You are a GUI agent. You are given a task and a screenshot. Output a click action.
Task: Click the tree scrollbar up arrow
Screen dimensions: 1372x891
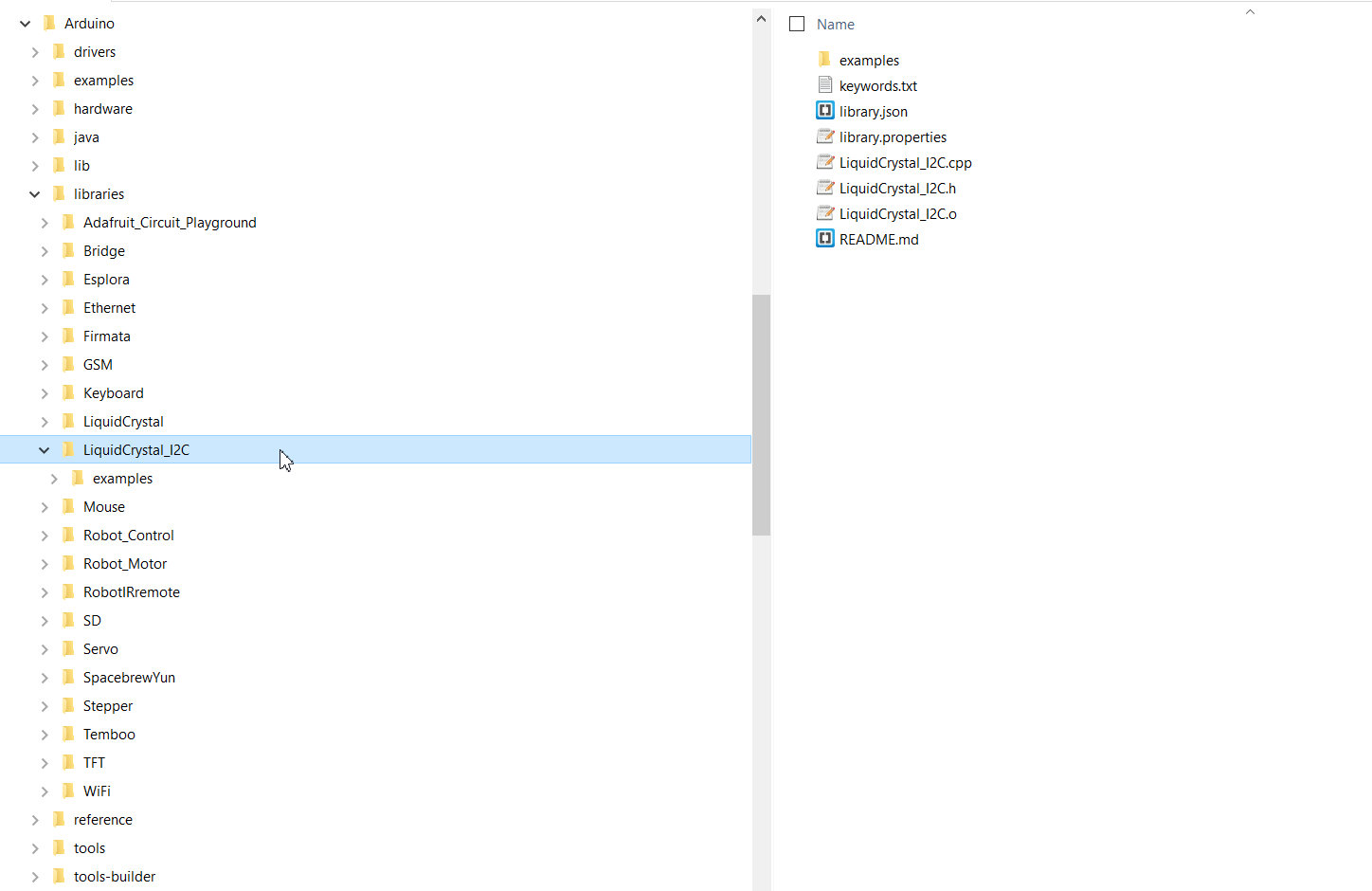[x=762, y=19]
